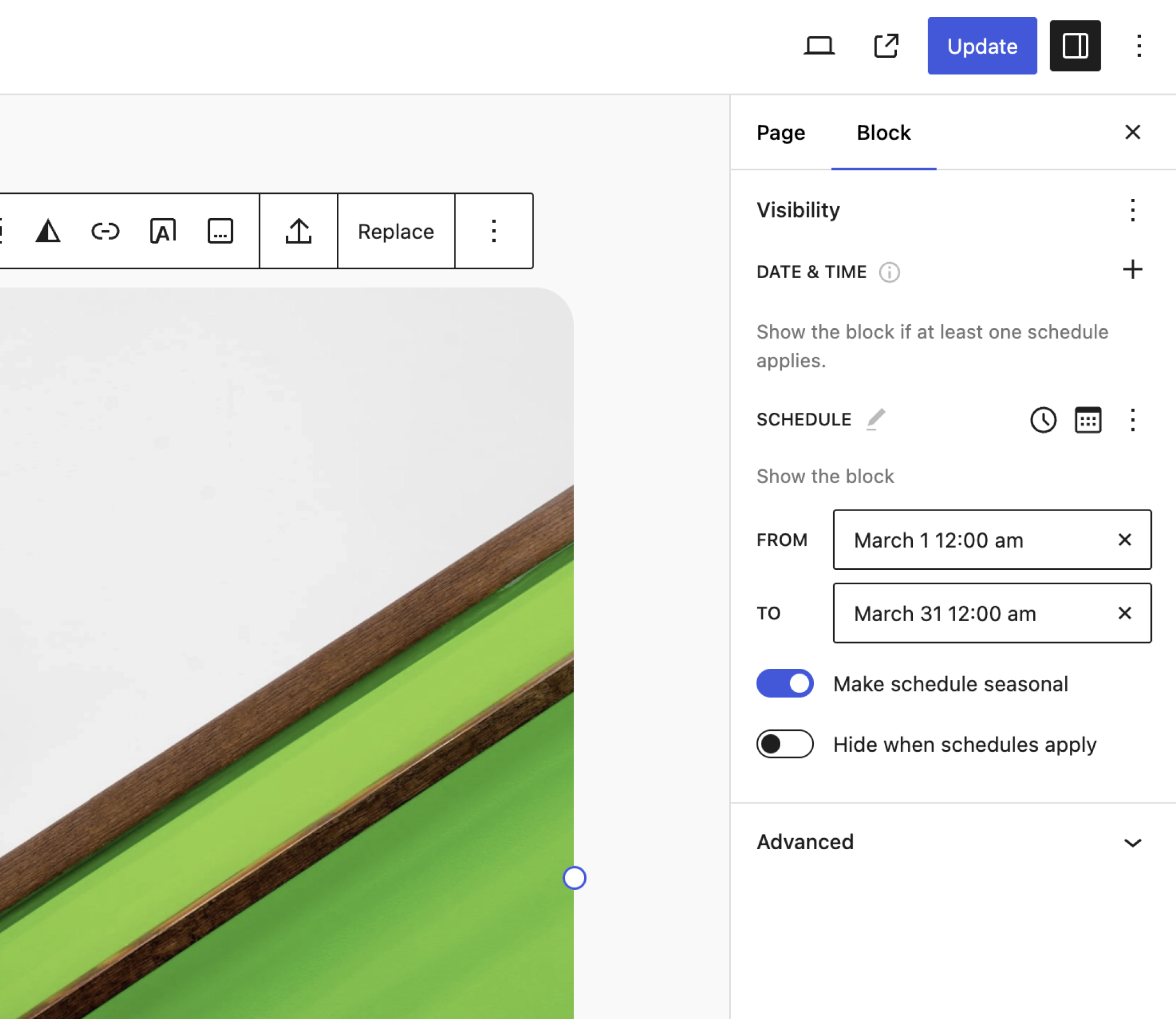This screenshot has width=1176, height=1019.
Task: Click the FROM date field March 1
Action: click(972, 540)
